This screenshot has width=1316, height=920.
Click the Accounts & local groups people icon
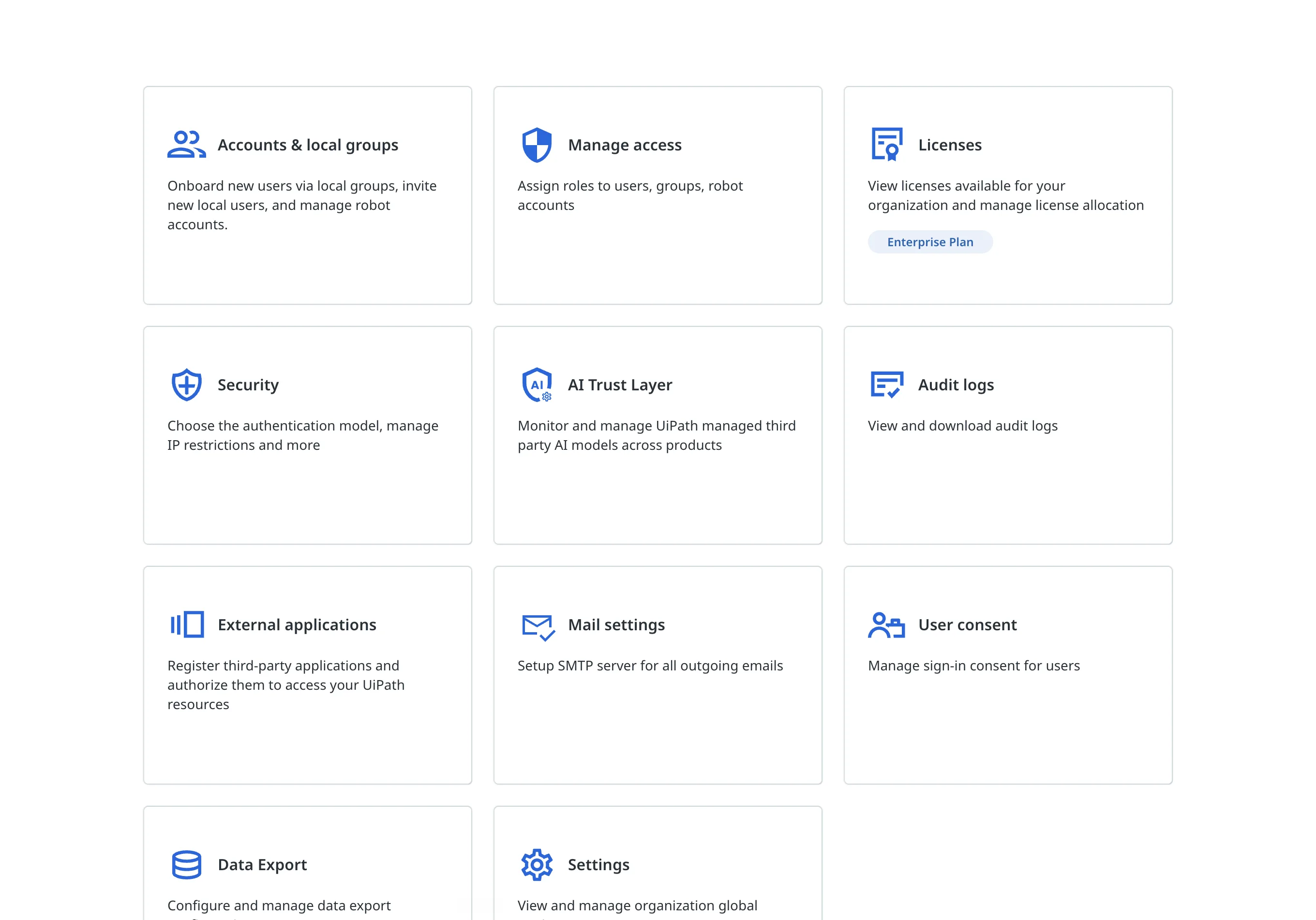point(186,144)
